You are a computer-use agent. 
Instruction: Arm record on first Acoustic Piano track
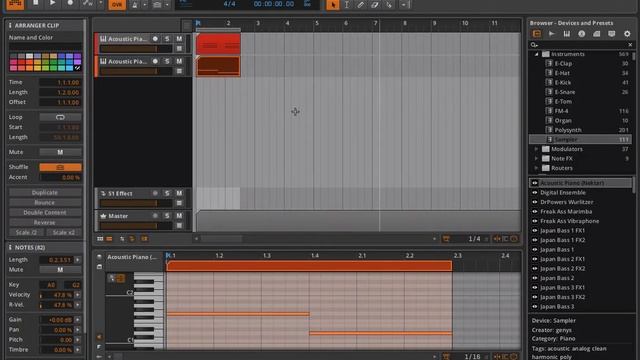[x=155, y=39]
